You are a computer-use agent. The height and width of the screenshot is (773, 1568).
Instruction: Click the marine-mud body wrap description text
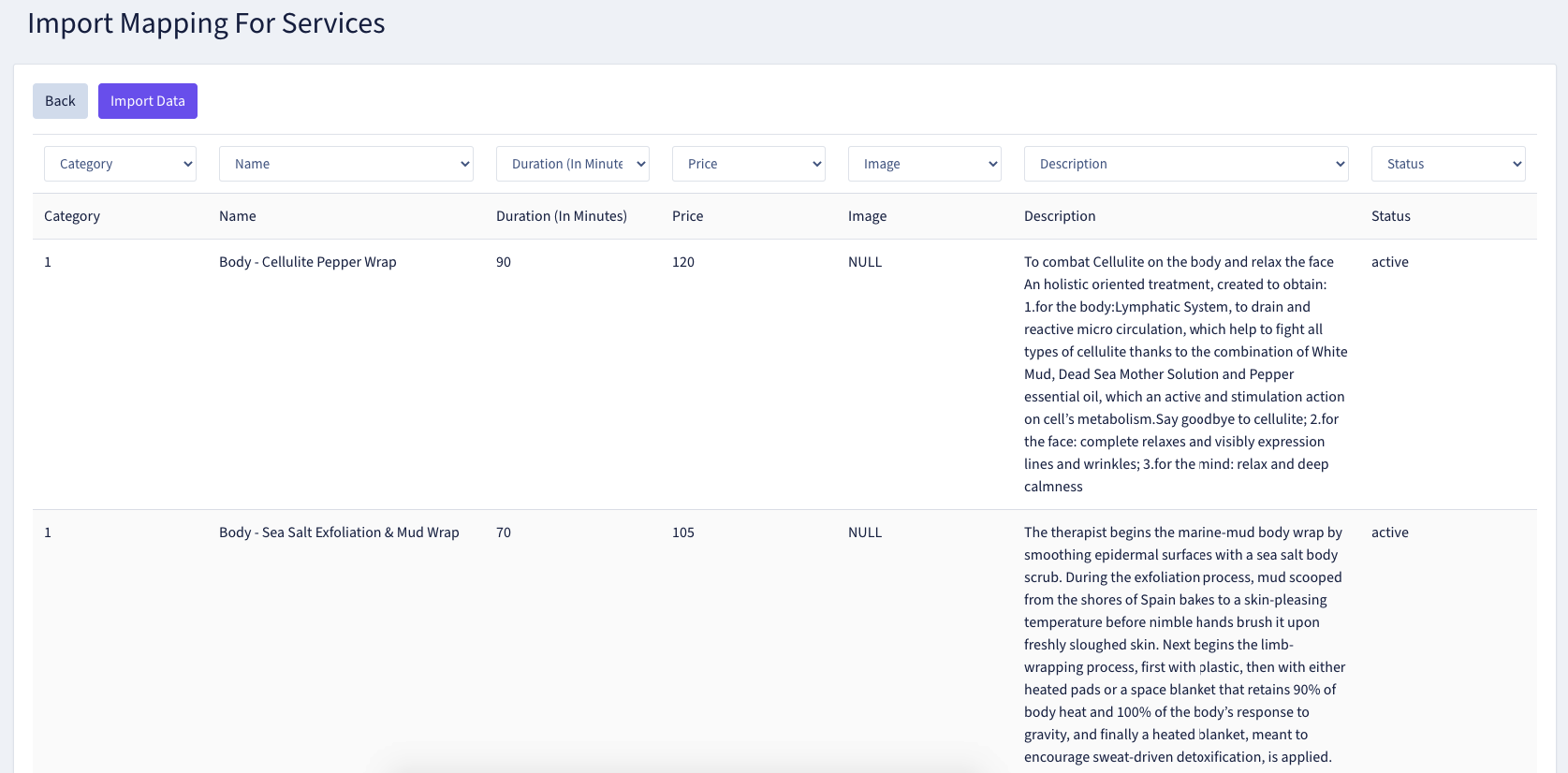(x=1185, y=645)
